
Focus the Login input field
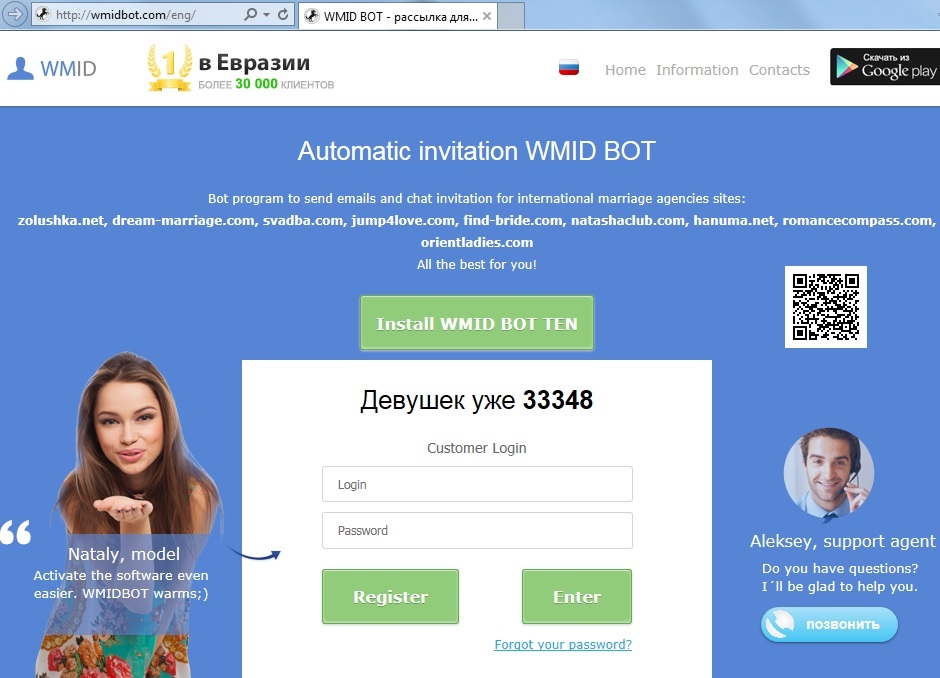(x=477, y=484)
